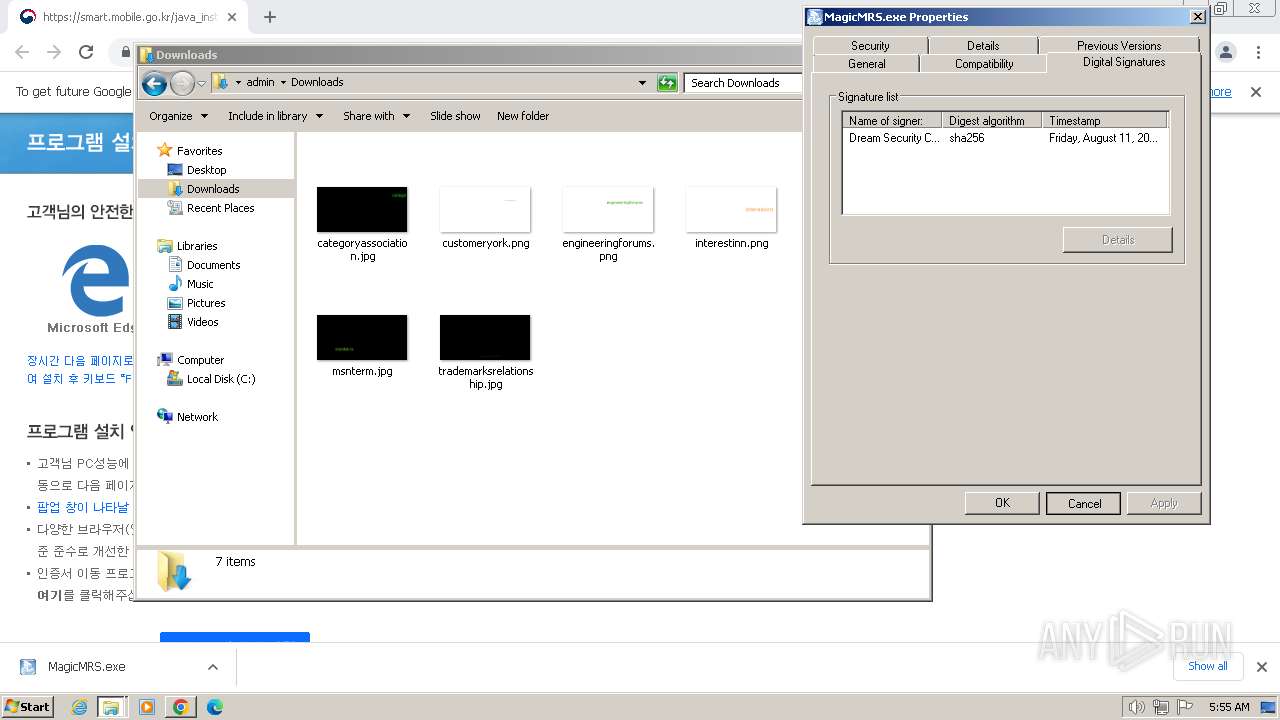Click the clock showing 5:55 AM
The image size is (1280, 720).
coord(1229,707)
